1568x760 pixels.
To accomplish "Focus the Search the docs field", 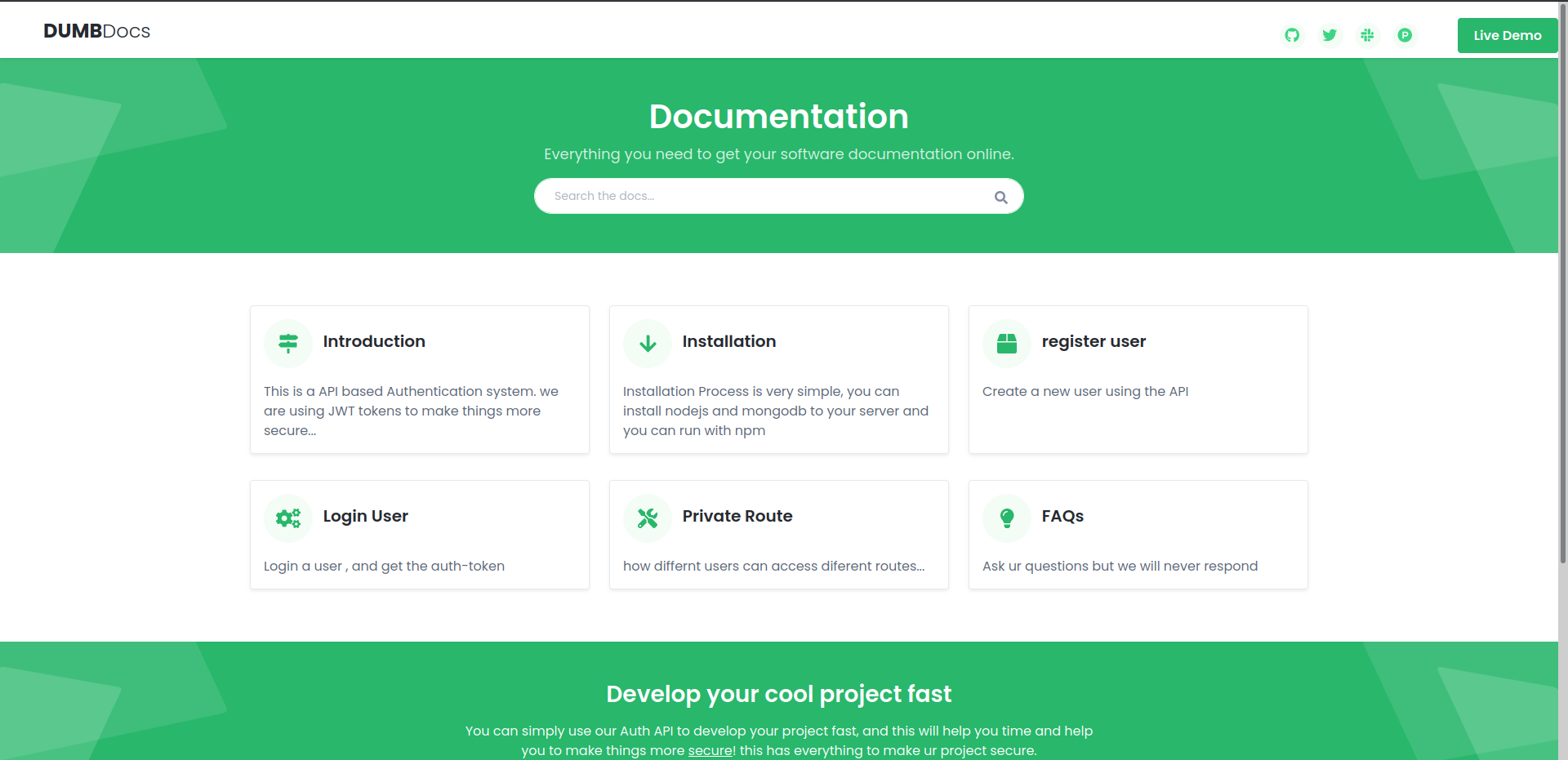I will coord(759,196).
